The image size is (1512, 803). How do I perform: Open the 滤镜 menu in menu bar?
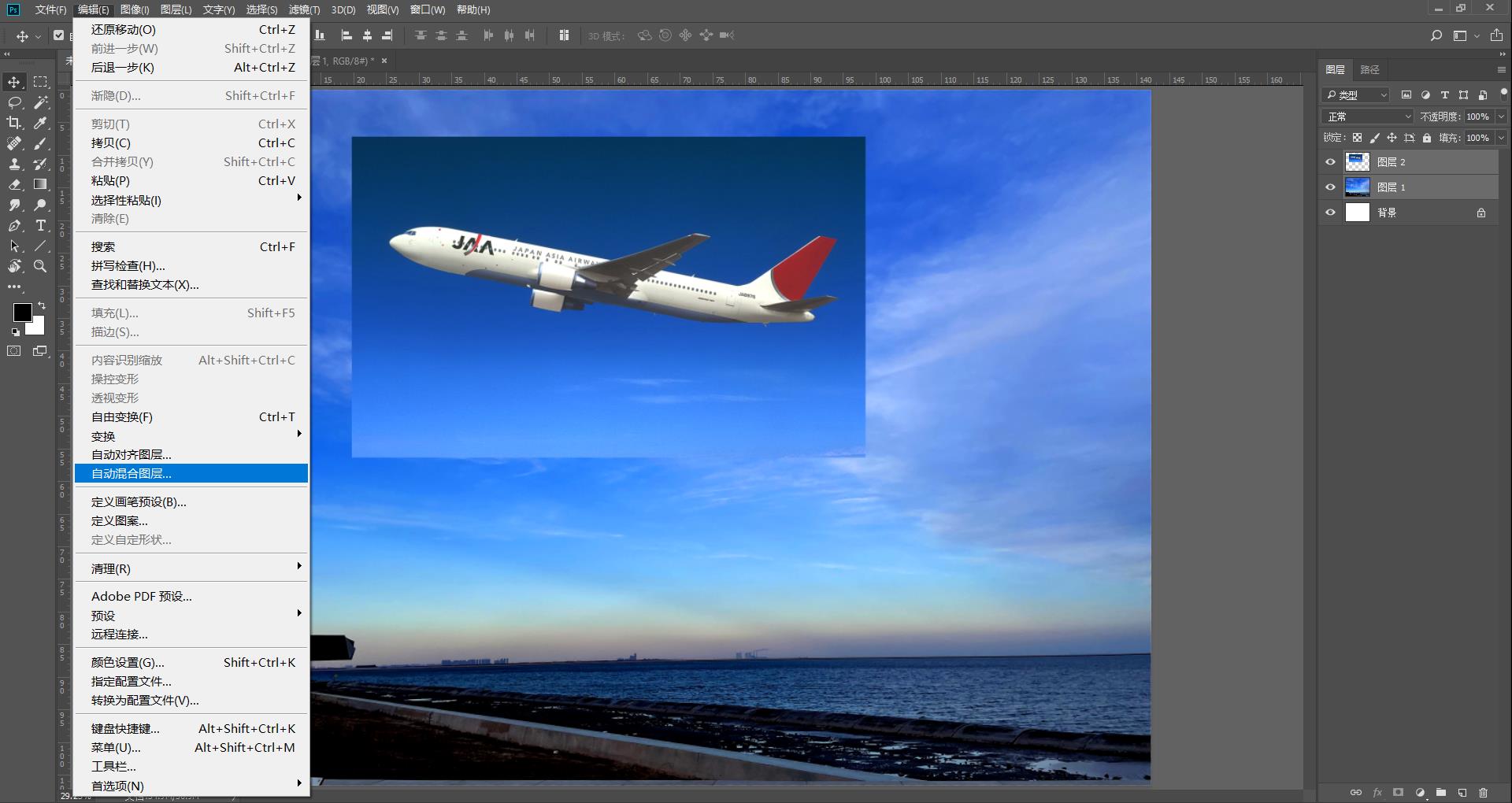click(x=304, y=9)
